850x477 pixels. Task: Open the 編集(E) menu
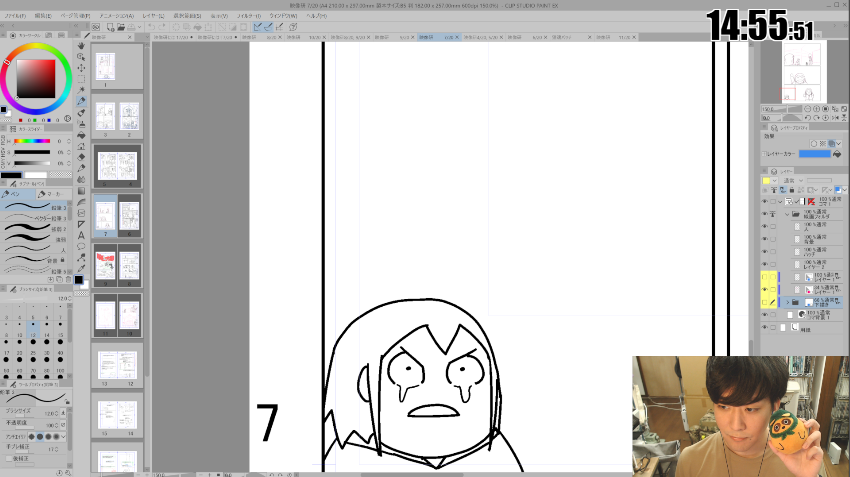pyautogui.click(x=43, y=16)
